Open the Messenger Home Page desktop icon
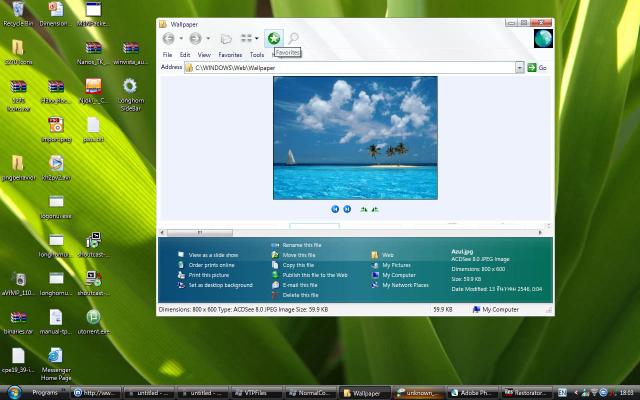 56,364
